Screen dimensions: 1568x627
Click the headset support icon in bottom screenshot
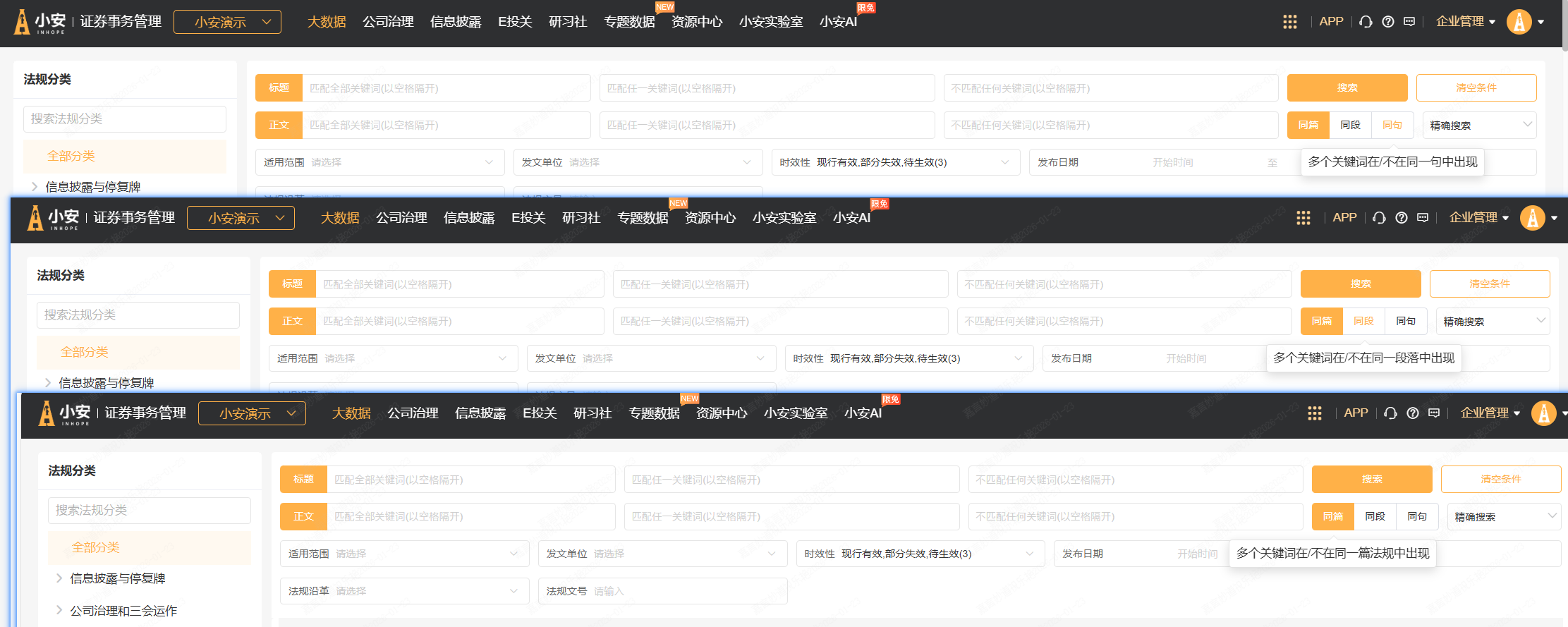click(x=1390, y=413)
